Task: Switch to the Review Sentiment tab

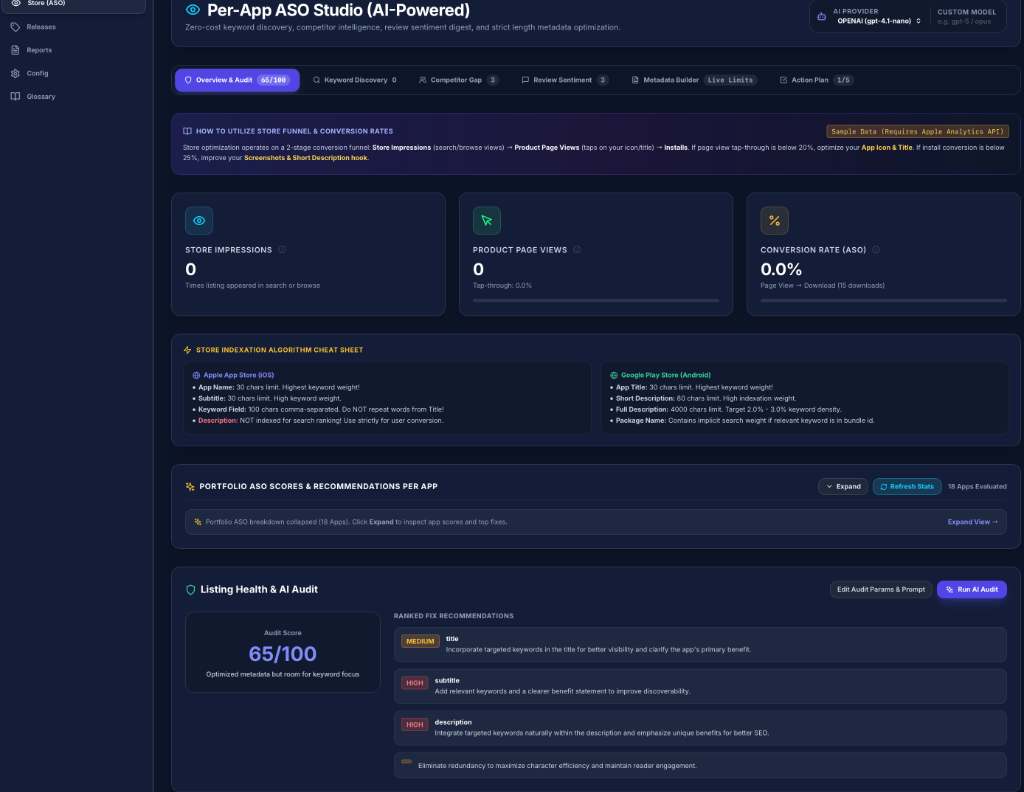Action: point(564,80)
